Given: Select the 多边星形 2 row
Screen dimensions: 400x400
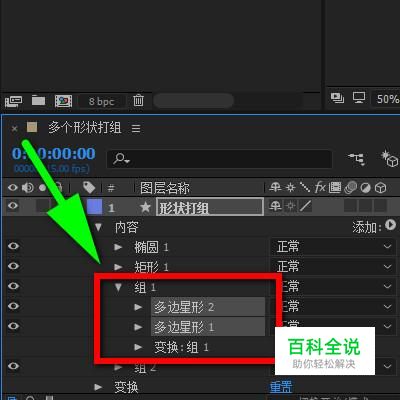Looking at the screenshot, I should pos(208,307).
